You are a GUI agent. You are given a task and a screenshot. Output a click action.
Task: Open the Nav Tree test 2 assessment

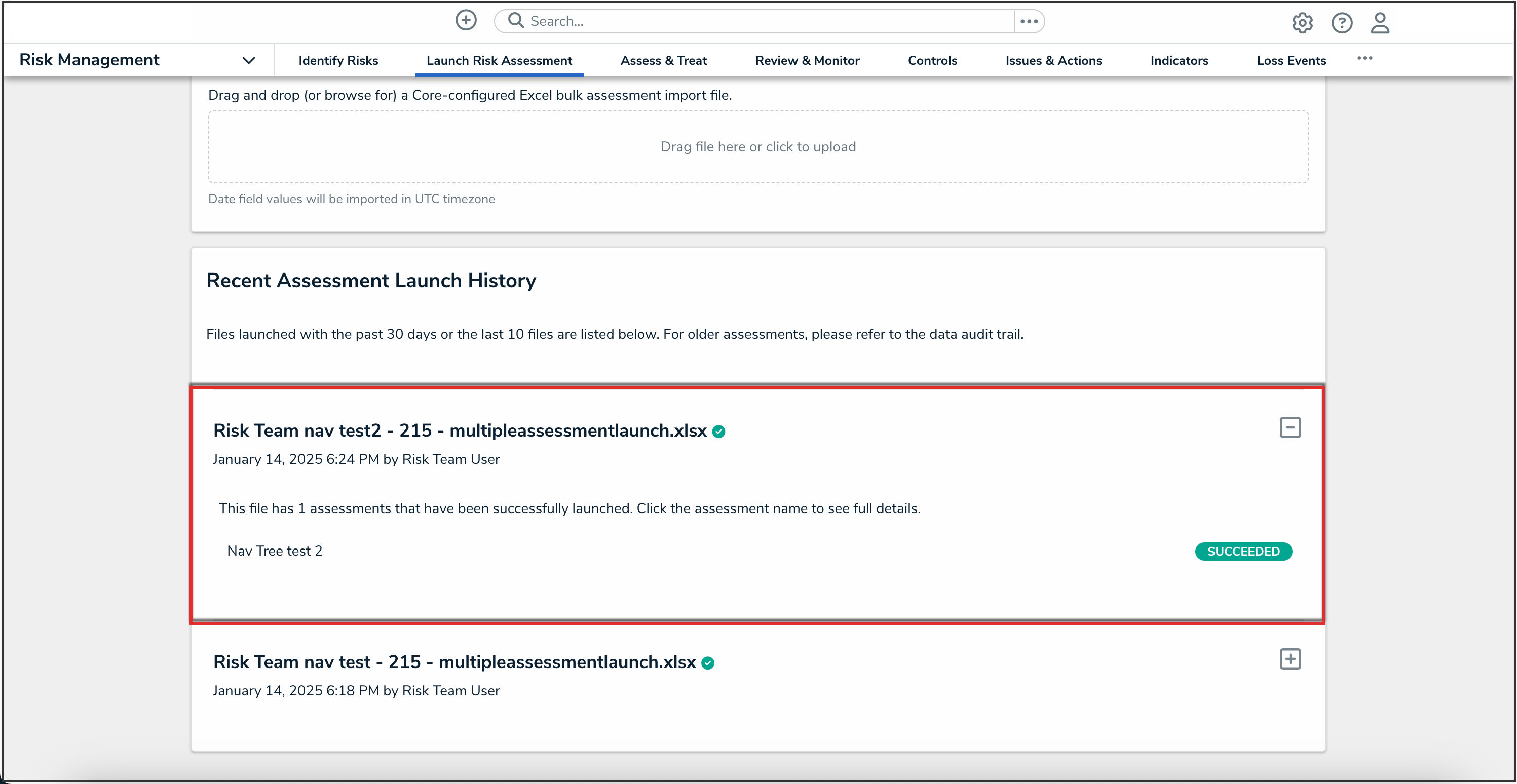275,551
